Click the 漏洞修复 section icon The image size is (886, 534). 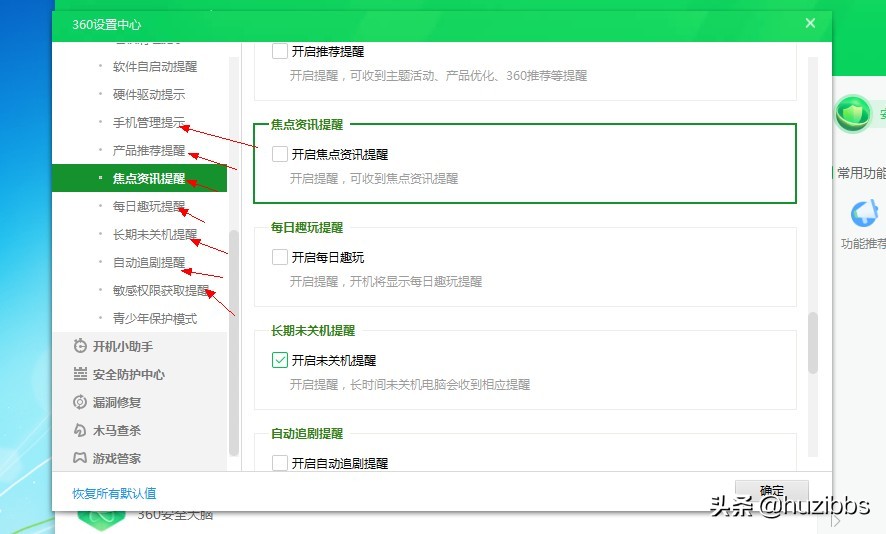(x=80, y=402)
